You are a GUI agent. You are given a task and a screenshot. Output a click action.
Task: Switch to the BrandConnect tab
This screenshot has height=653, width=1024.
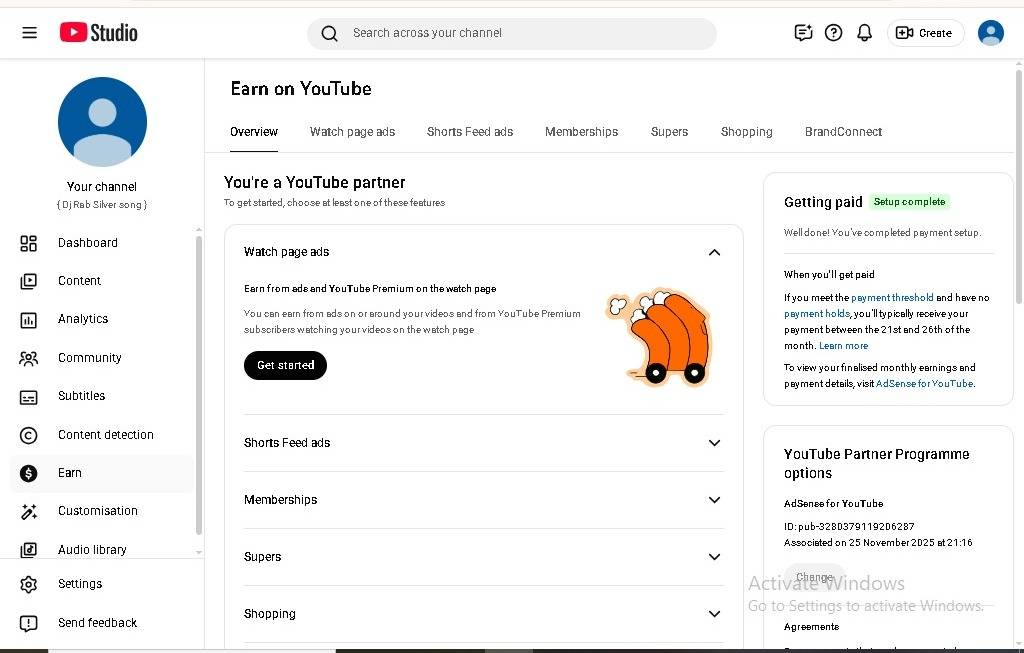pyautogui.click(x=843, y=132)
